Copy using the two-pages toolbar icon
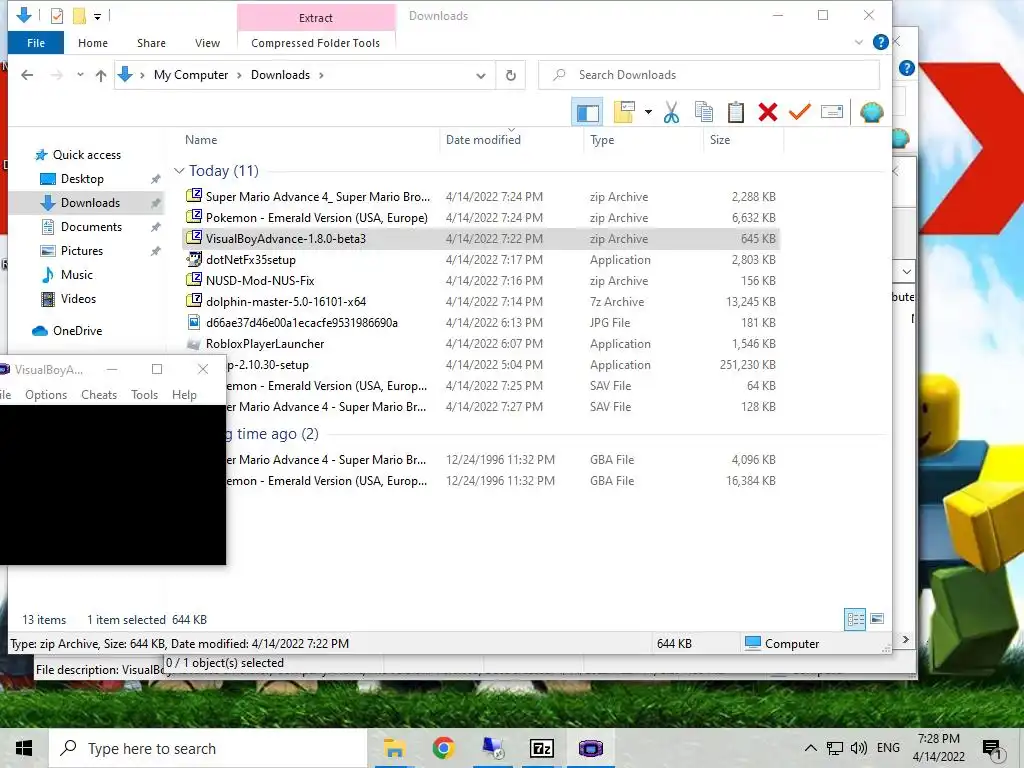The height and width of the screenshot is (768, 1024). pos(703,112)
